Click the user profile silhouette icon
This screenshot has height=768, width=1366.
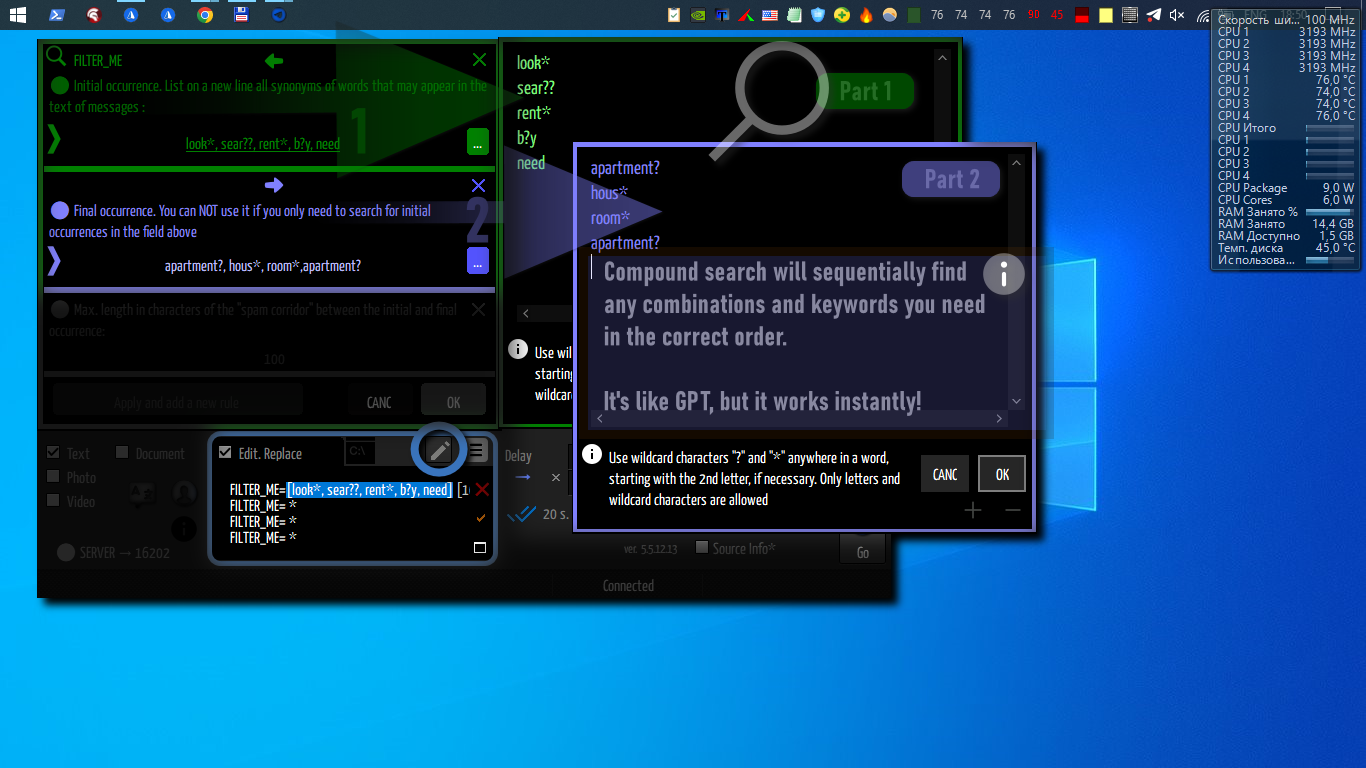click(x=183, y=493)
